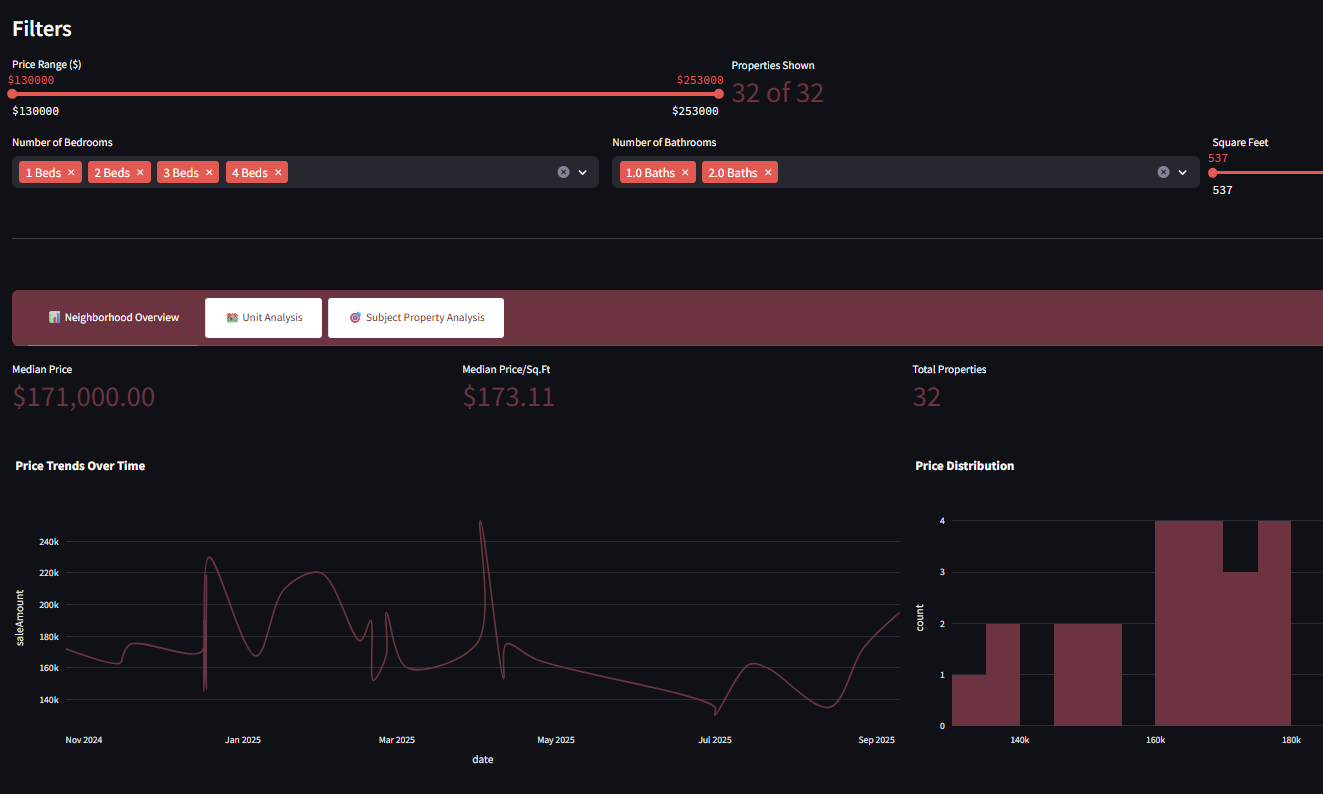The width and height of the screenshot is (1323, 794).
Task: Expand the Number of Bedrooms dropdown
Action: (583, 172)
